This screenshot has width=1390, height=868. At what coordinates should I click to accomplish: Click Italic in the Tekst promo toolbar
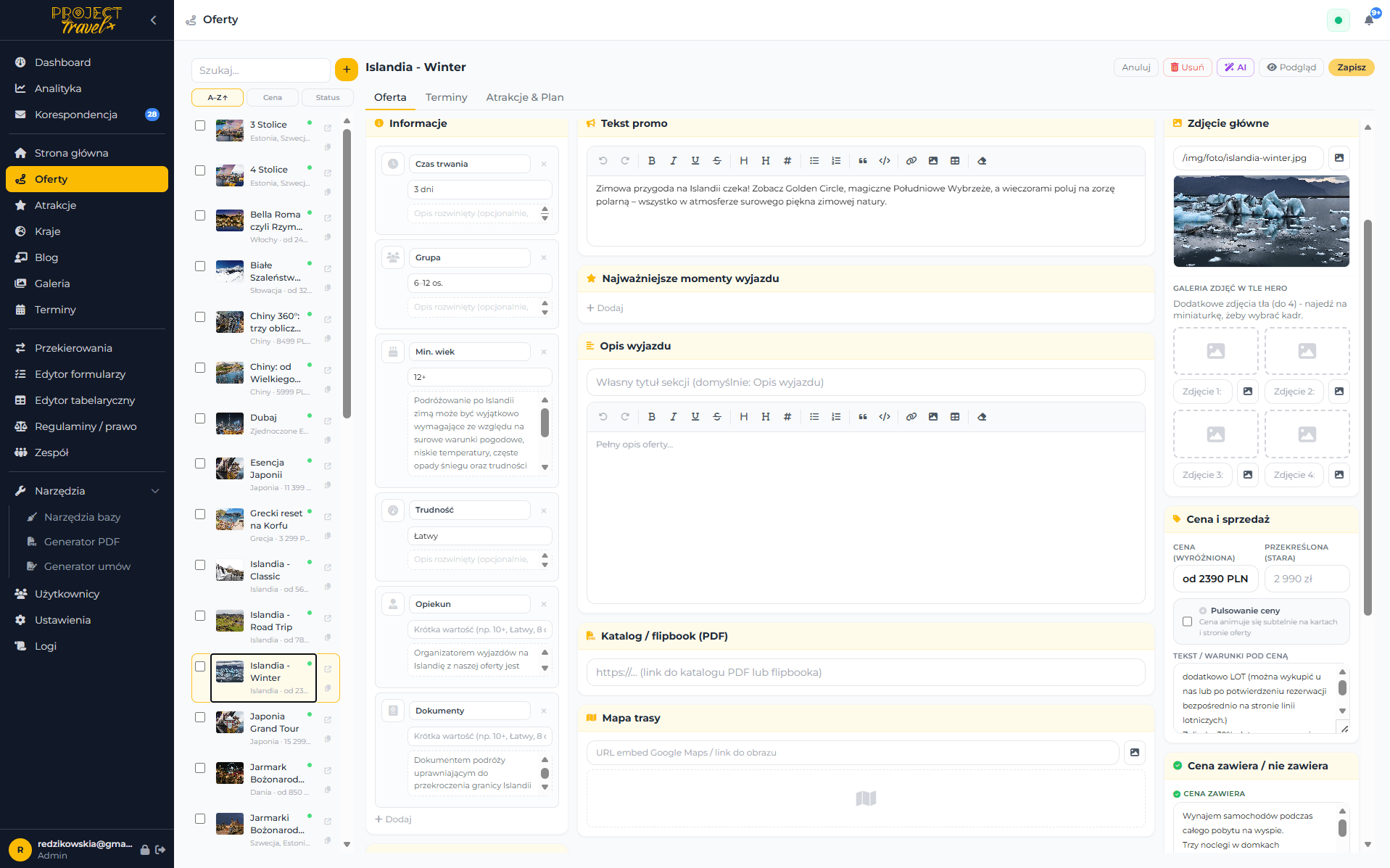click(674, 161)
